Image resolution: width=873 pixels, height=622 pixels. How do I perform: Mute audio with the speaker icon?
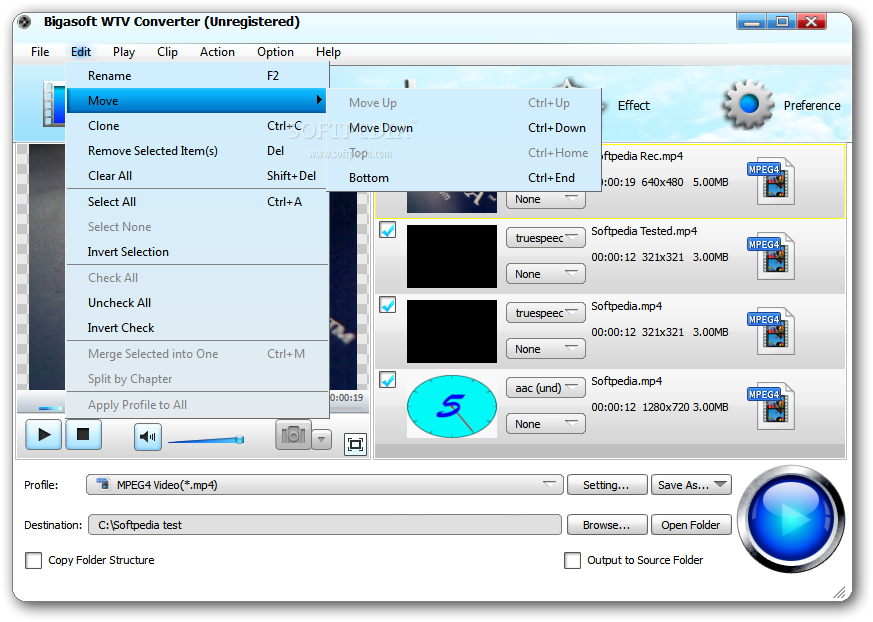coord(148,437)
